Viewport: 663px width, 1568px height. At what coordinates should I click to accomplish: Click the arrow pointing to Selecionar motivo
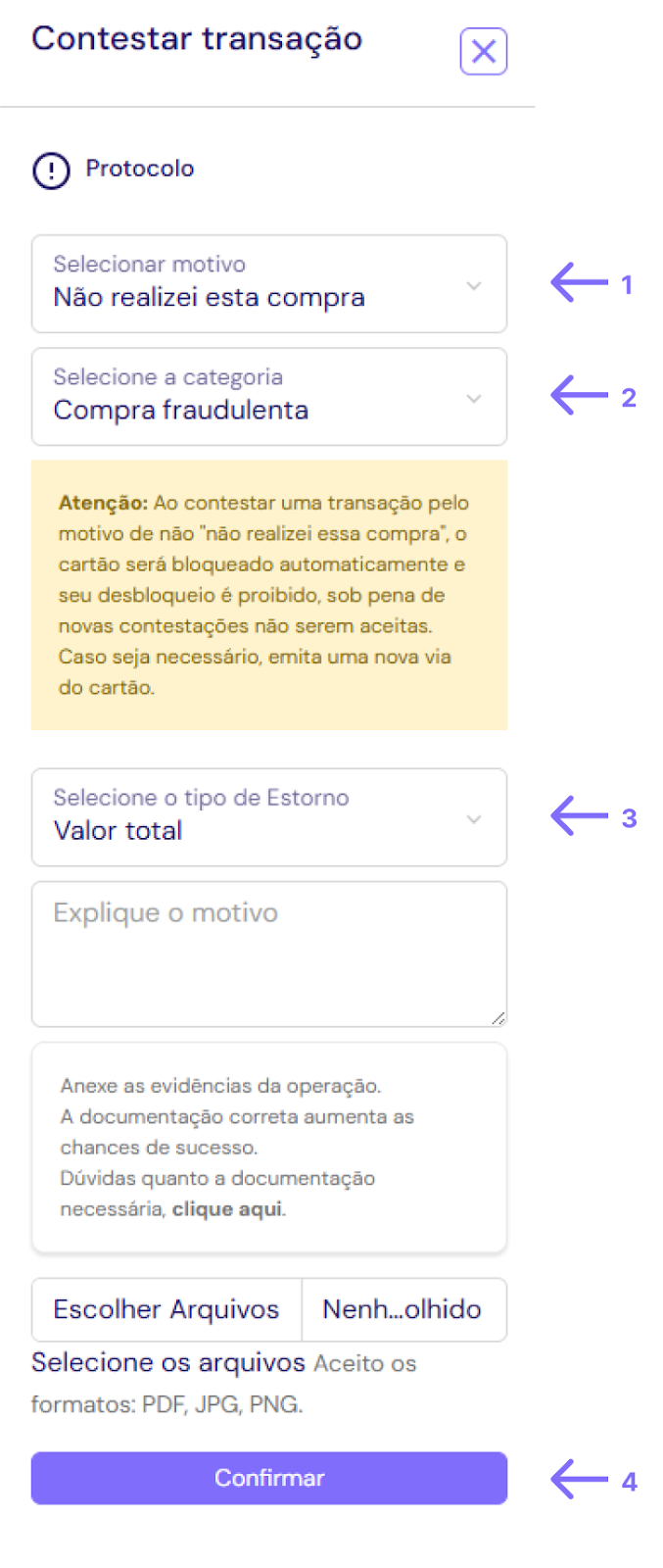coord(579,283)
